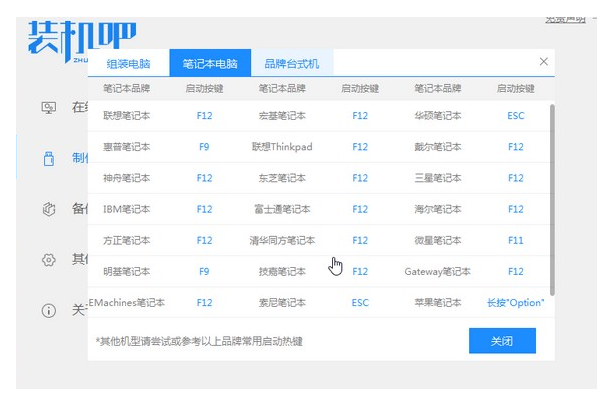The image size is (613, 398).
Task: Click the gear settings sidebar icon
Action: coord(49,260)
